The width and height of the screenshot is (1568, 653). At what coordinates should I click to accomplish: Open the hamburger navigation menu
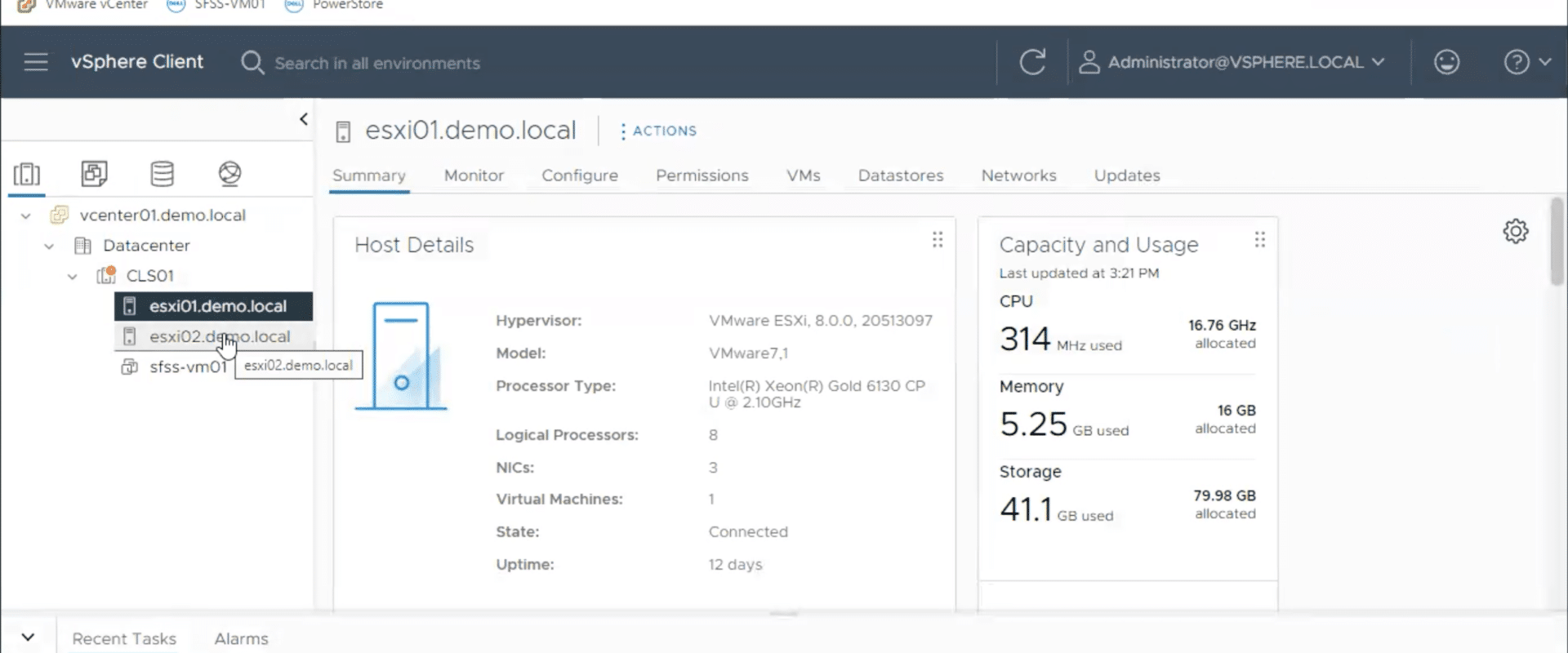tap(36, 62)
